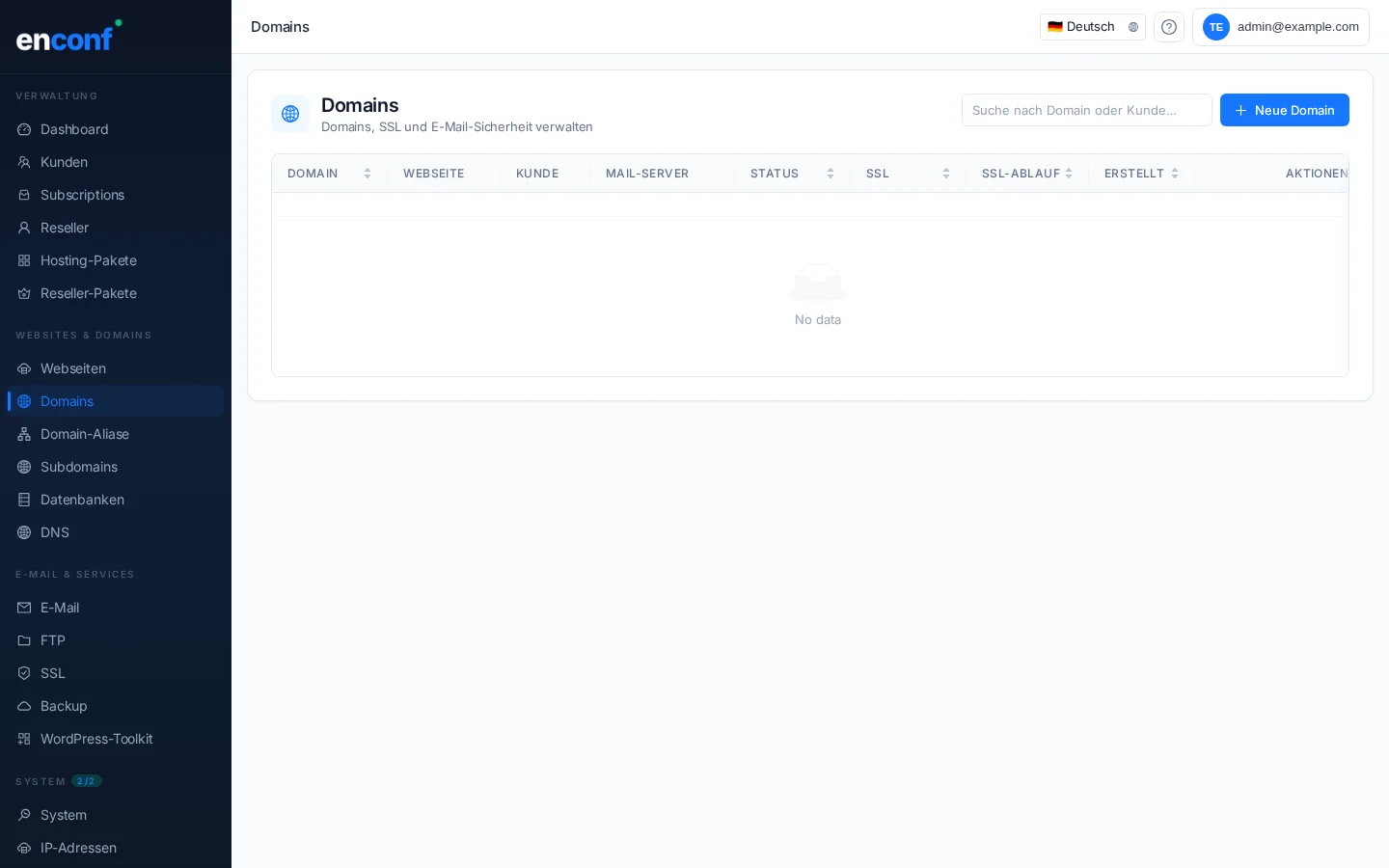This screenshot has width=1389, height=868.
Task: Click the FTP folder icon
Action: pos(24,640)
